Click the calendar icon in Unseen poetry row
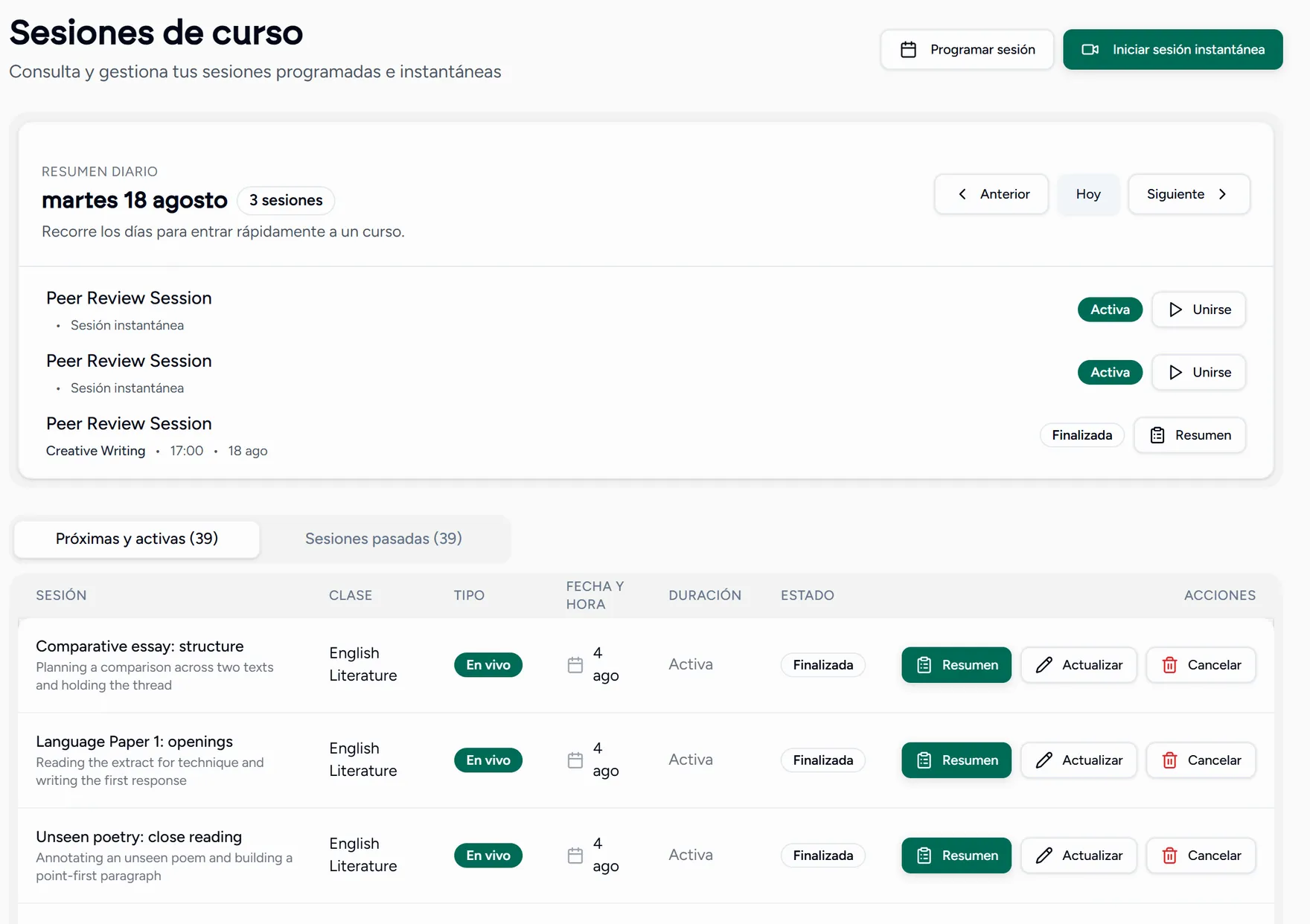1310x924 pixels. coord(575,856)
